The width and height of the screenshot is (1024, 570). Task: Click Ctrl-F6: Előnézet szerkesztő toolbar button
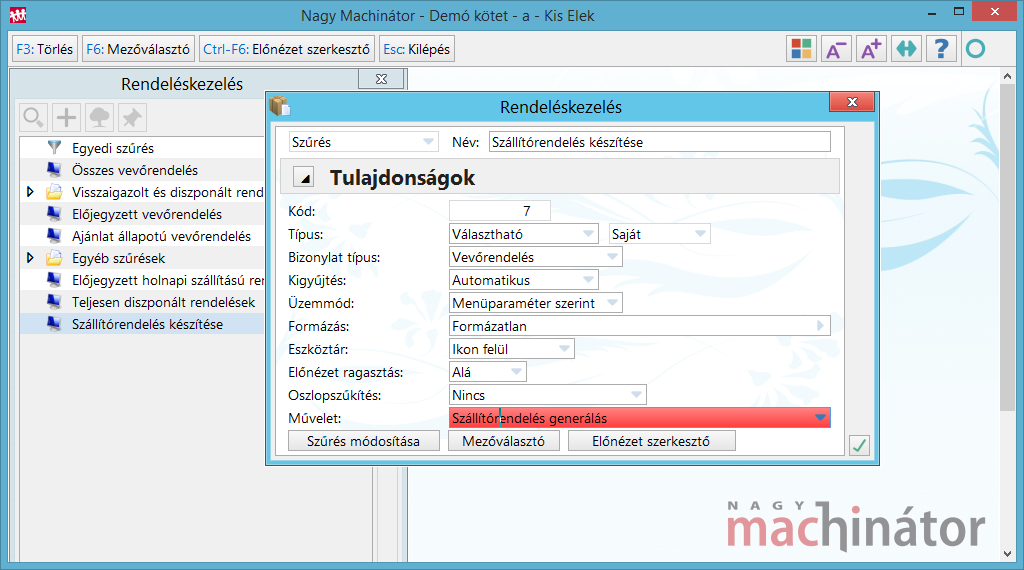coord(287,49)
